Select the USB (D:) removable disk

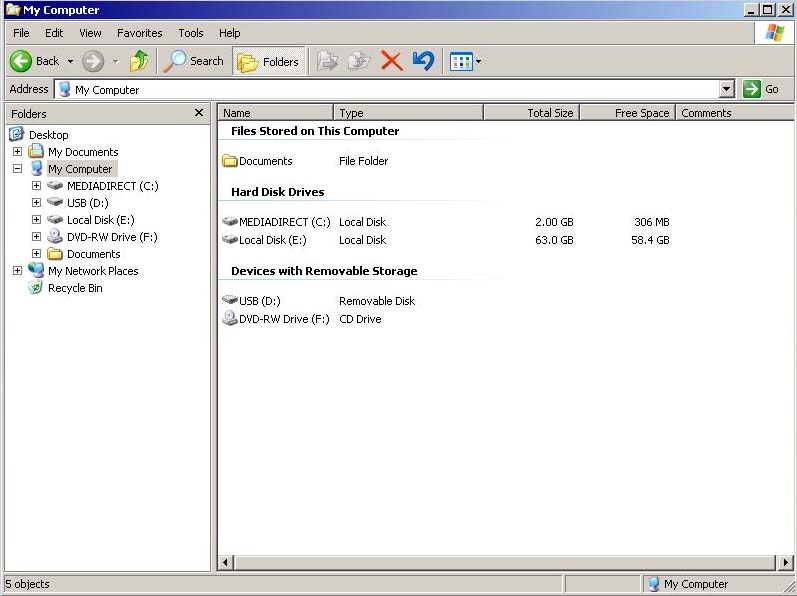[258, 301]
